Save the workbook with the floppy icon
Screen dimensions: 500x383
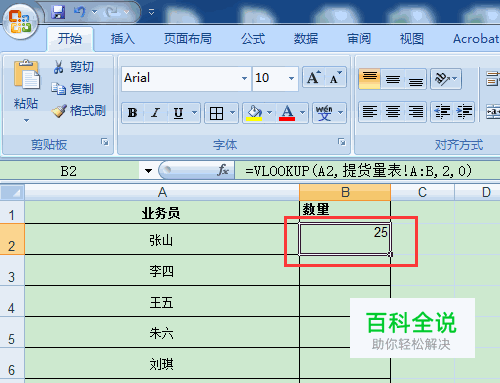pos(58,12)
